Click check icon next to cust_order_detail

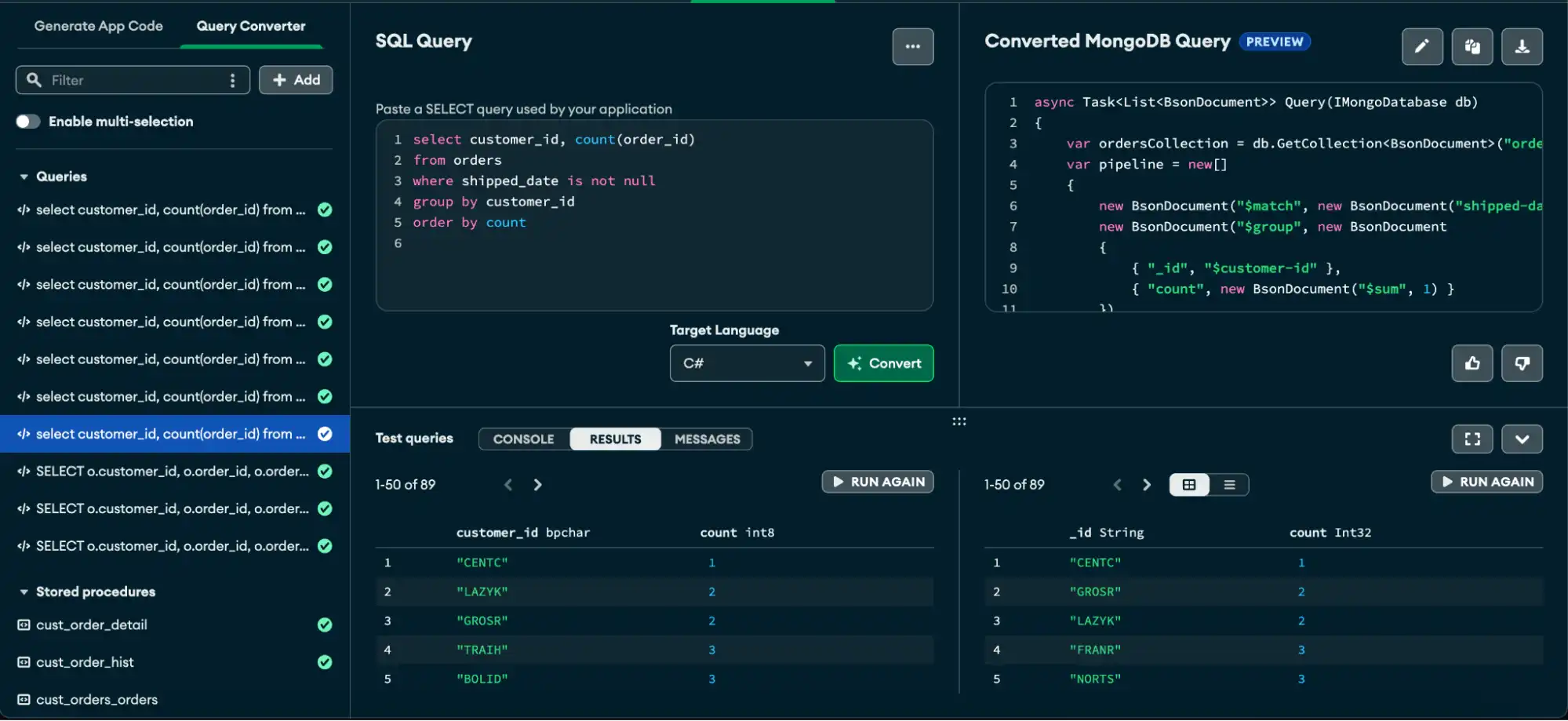click(x=325, y=625)
